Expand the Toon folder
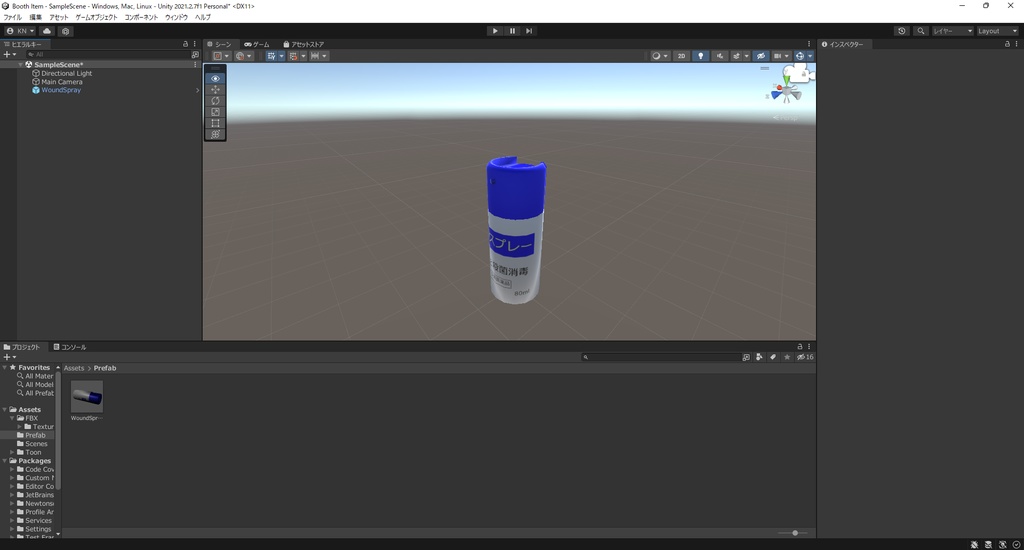Viewport: 1024px width, 550px height. click(x=12, y=452)
